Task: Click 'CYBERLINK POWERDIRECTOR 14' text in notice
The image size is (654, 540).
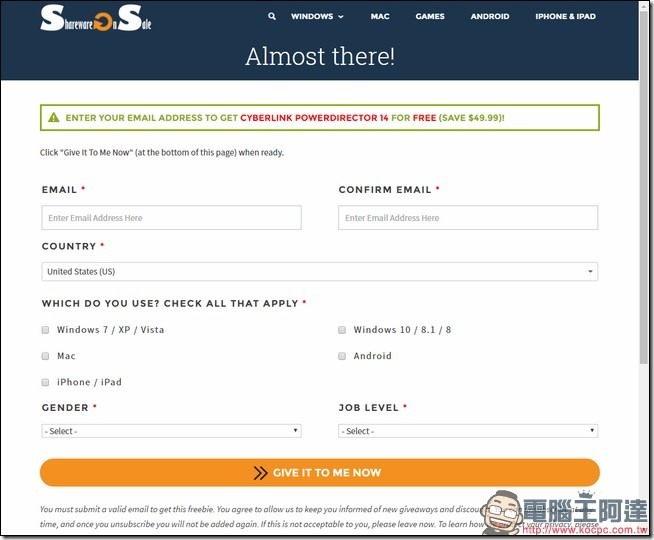Action: coord(314,118)
